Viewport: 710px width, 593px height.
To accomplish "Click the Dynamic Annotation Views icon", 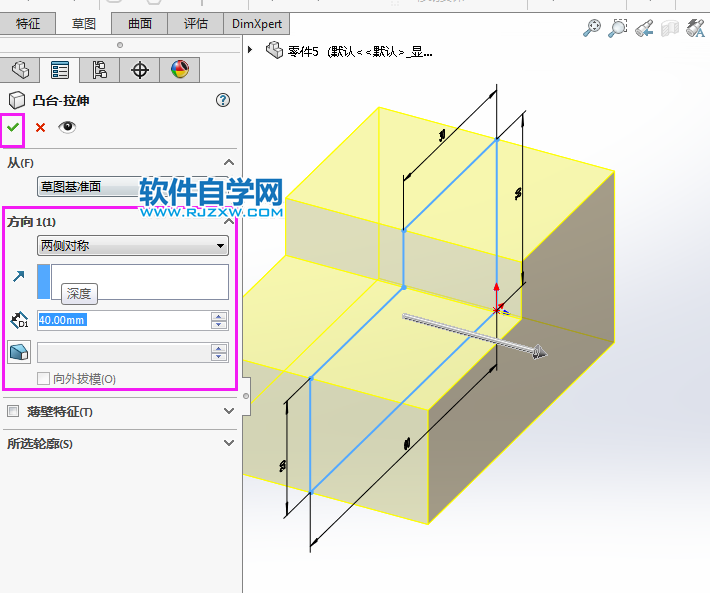I will pyautogui.click(x=695, y=28).
